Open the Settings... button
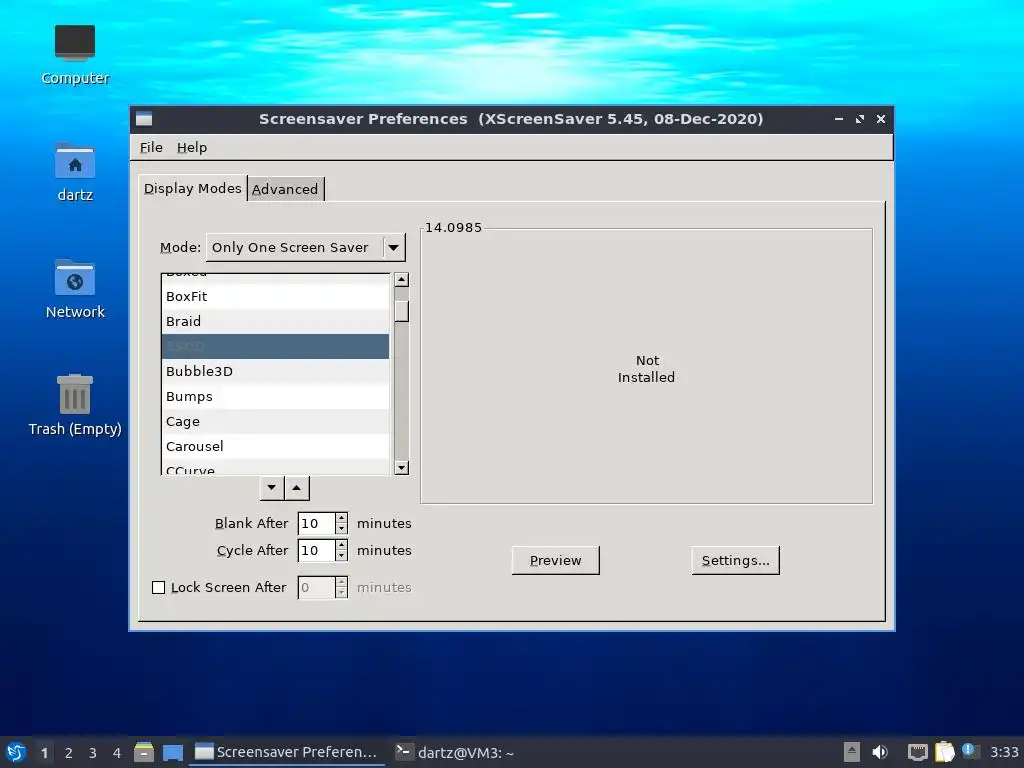 pyautogui.click(x=735, y=561)
